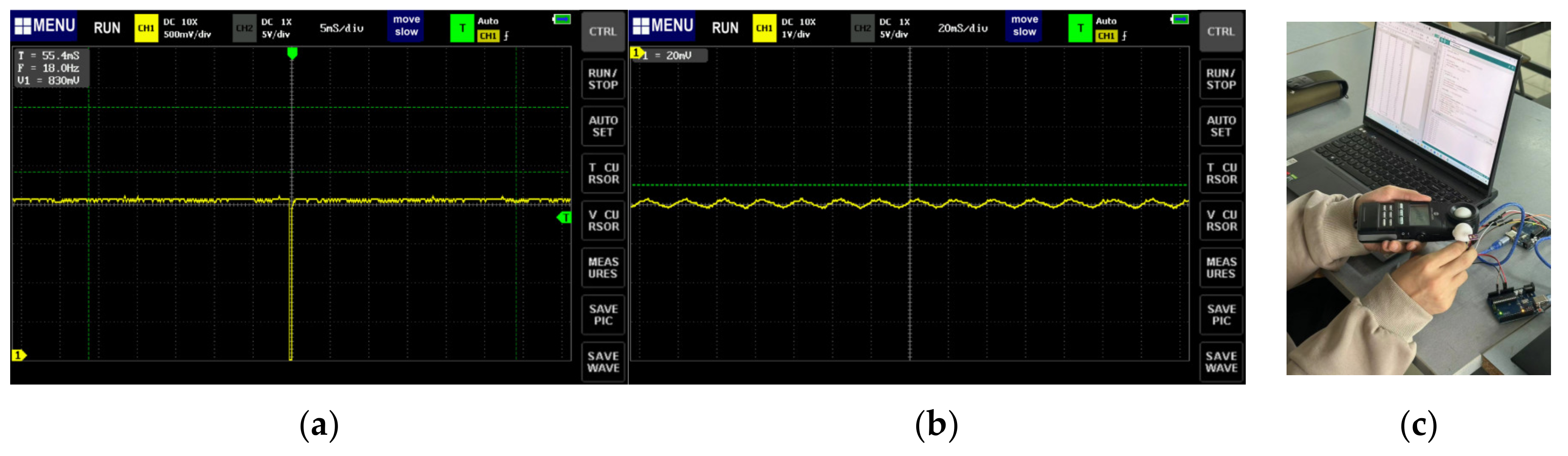This screenshot has width=1568, height=456.
Task: Click RUN/STOP side button in panel (a)
Action: 603,79
